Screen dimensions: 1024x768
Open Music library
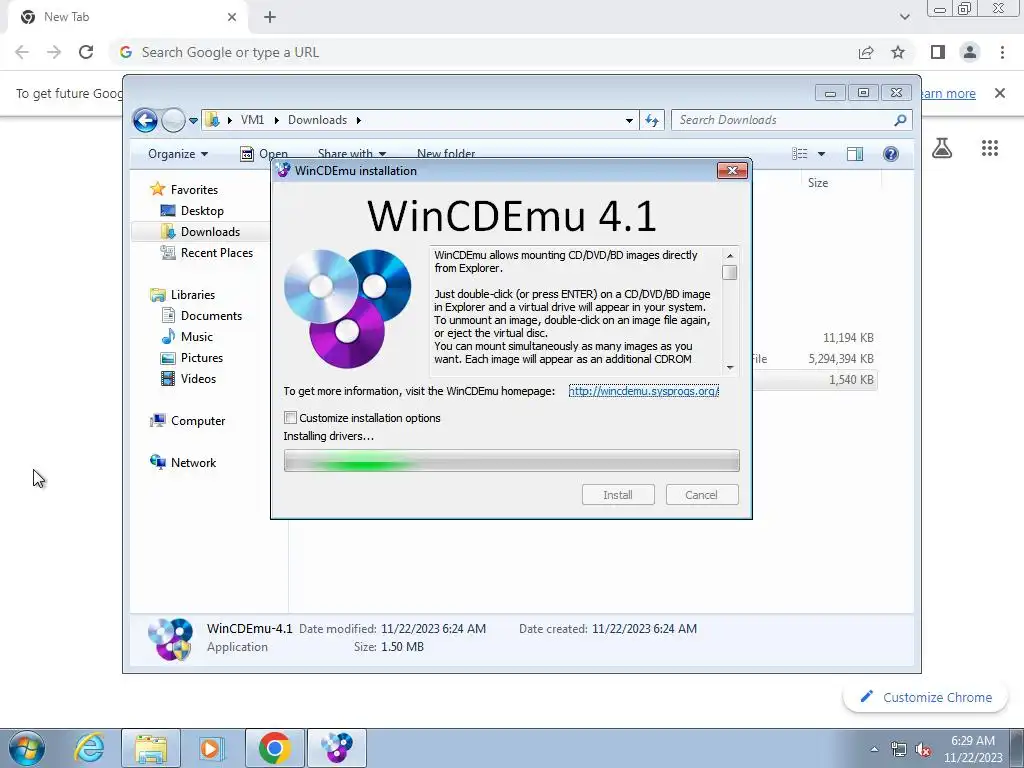[197, 336]
